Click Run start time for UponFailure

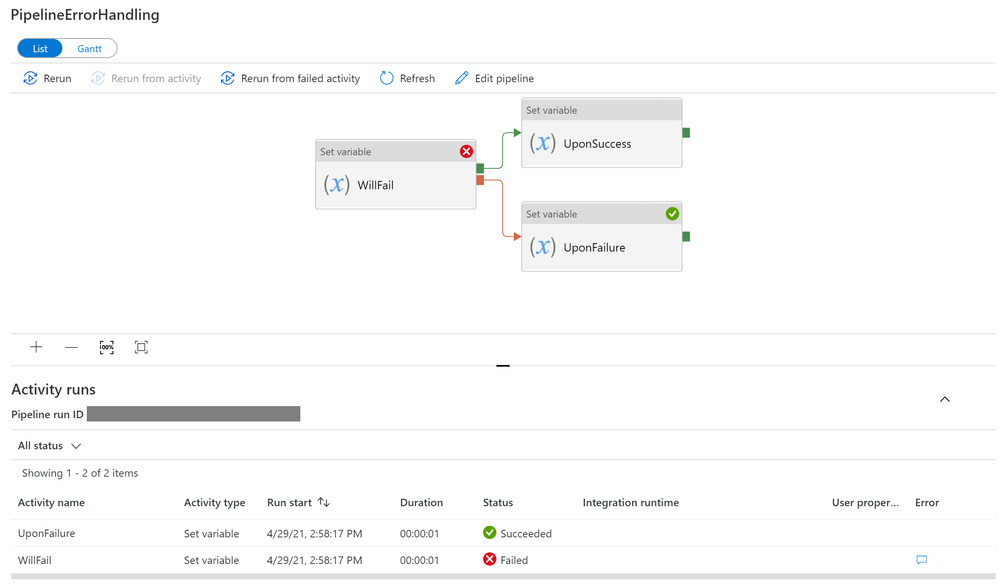[315, 533]
